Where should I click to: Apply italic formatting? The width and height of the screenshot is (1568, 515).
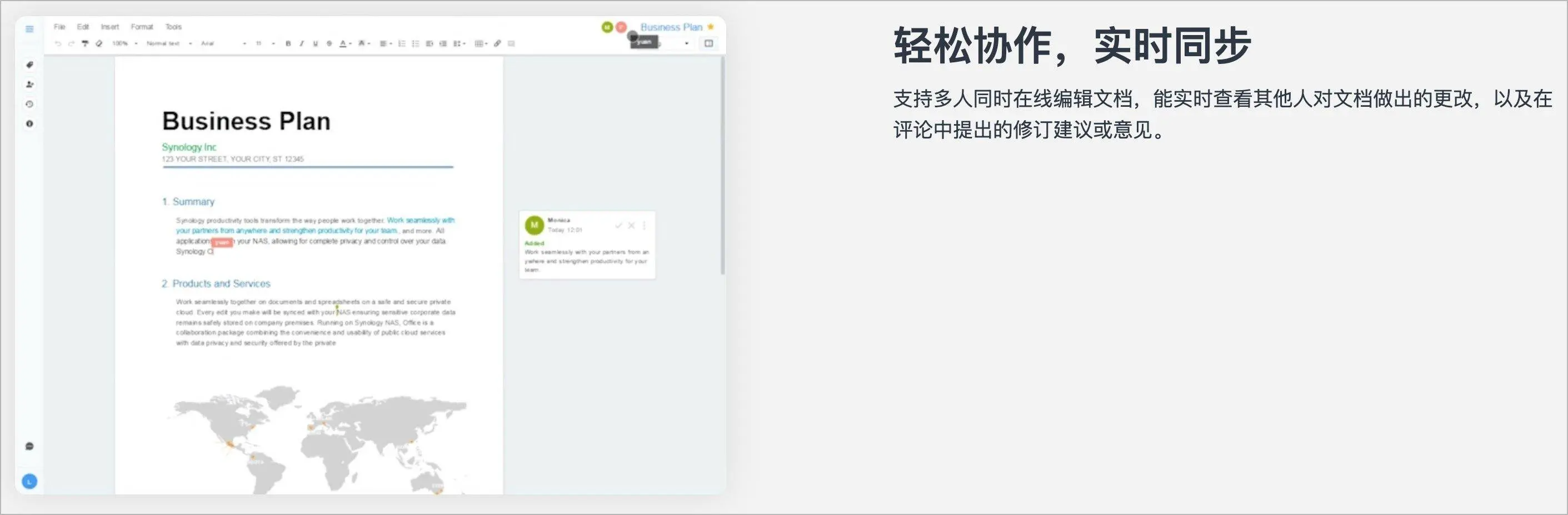(302, 44)
